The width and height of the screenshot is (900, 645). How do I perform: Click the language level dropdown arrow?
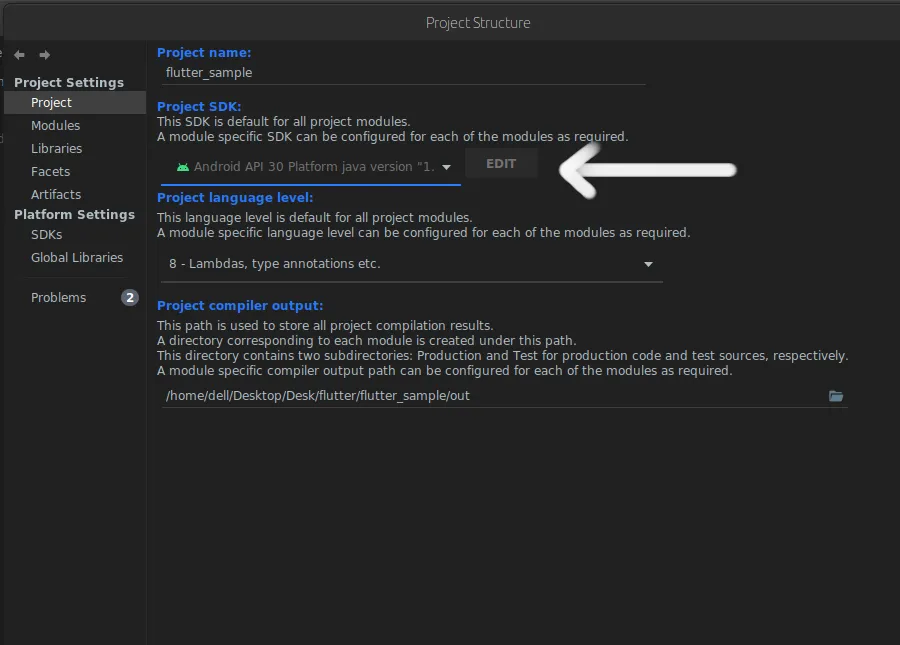tap(648, 265)
